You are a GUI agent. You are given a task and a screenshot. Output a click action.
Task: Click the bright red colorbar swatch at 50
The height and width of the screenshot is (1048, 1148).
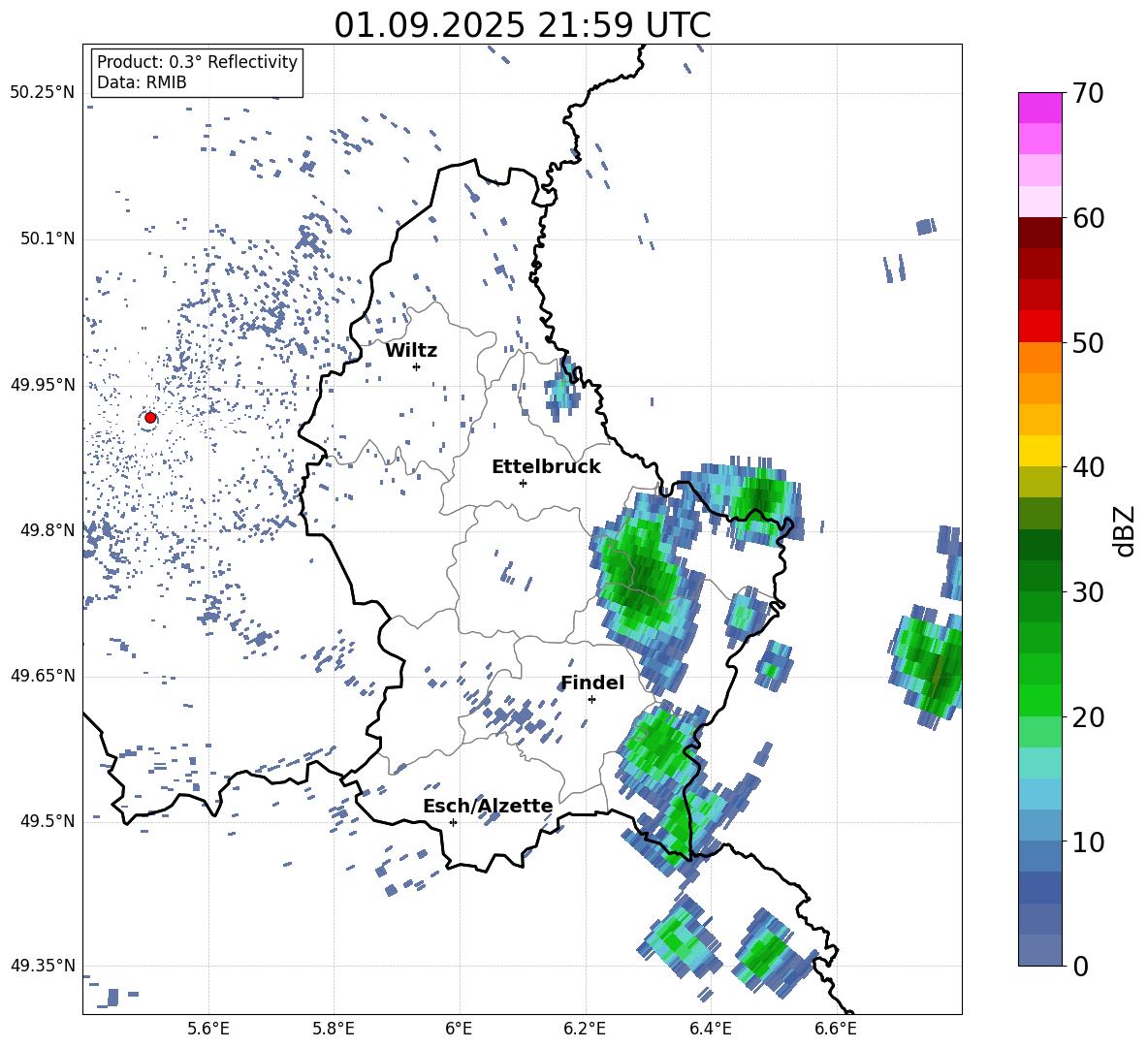tap(1039, 327)
